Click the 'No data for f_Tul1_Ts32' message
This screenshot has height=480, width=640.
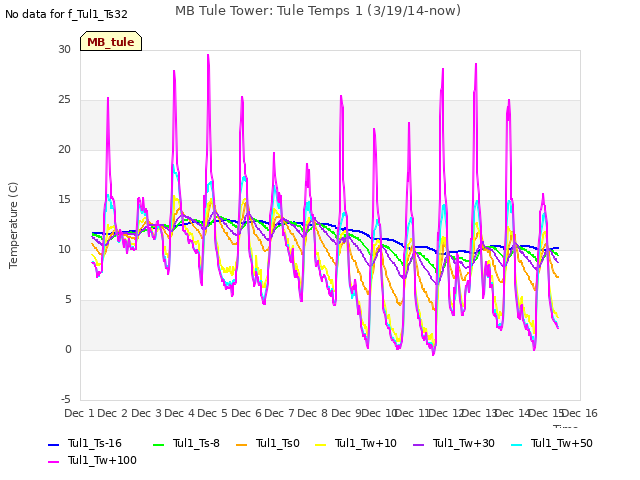pos(66,14)
